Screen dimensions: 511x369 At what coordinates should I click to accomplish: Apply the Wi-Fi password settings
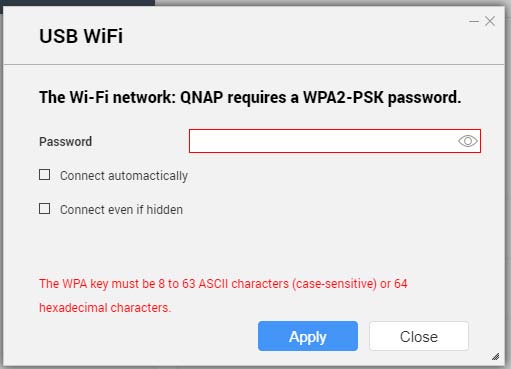point(308,336)
